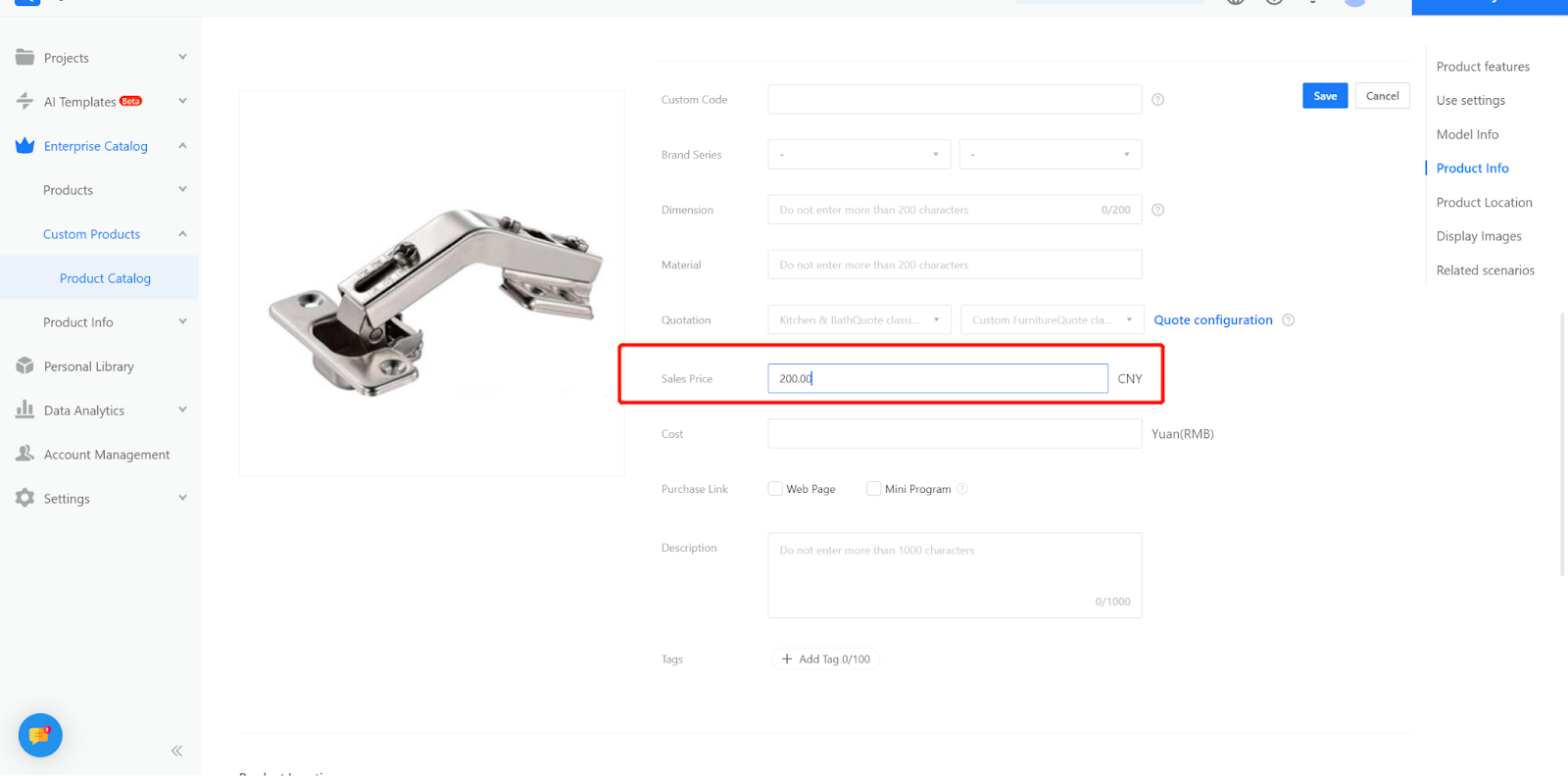Click the Add Tag button
The width and height of the screenshot is (1568, 776).
pyautogui.click(x=826, y=659)
